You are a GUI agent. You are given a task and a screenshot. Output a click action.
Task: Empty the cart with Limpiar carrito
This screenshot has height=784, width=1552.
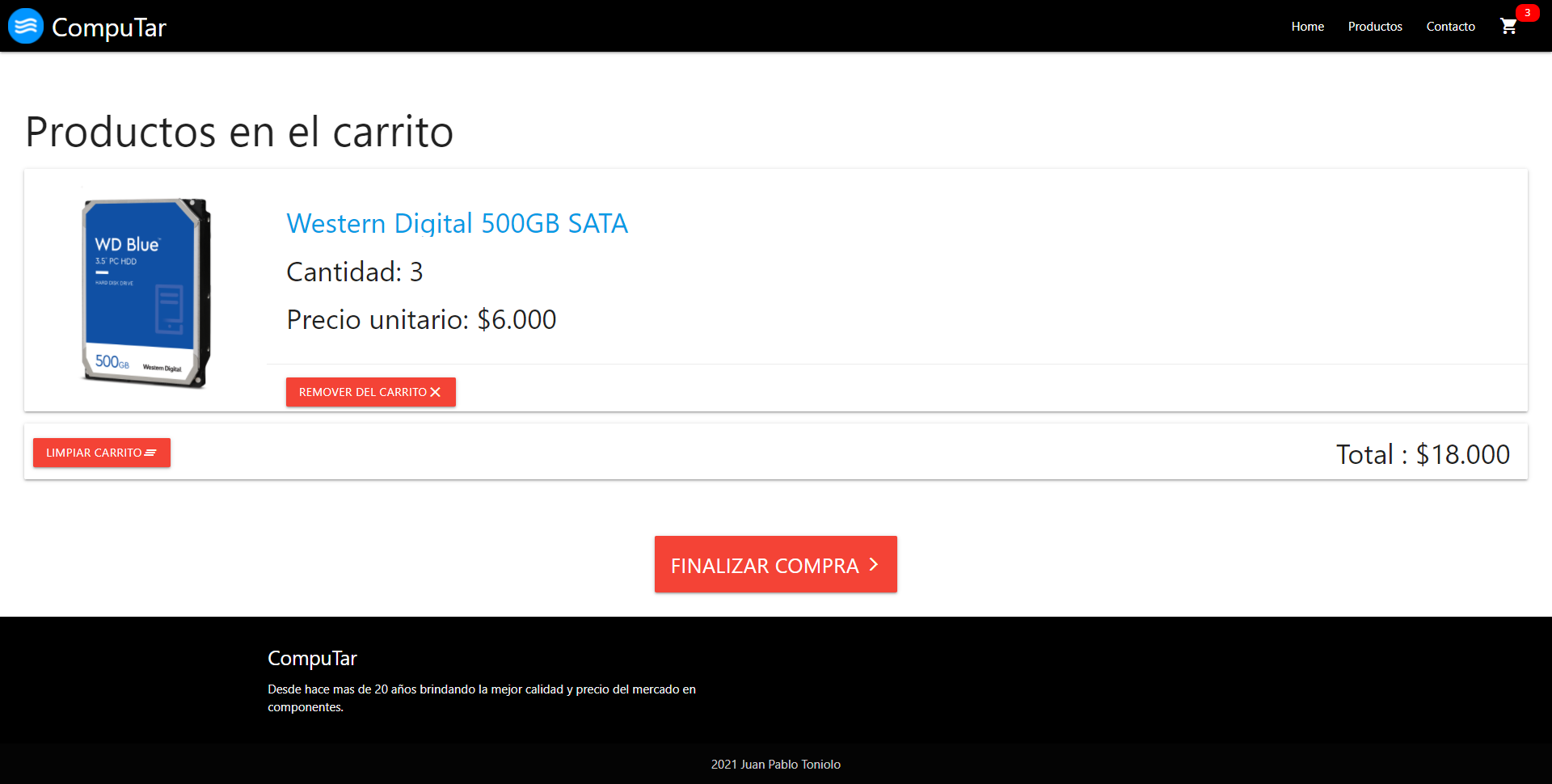(102, 453)
